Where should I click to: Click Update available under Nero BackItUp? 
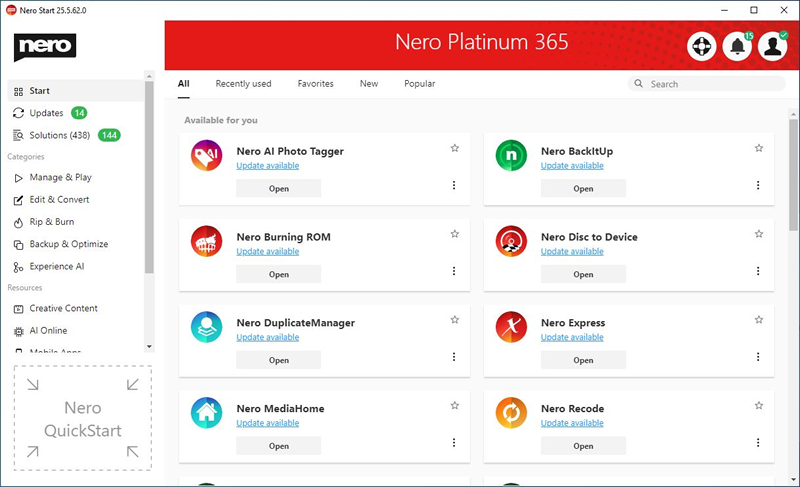tap(572, 166)
